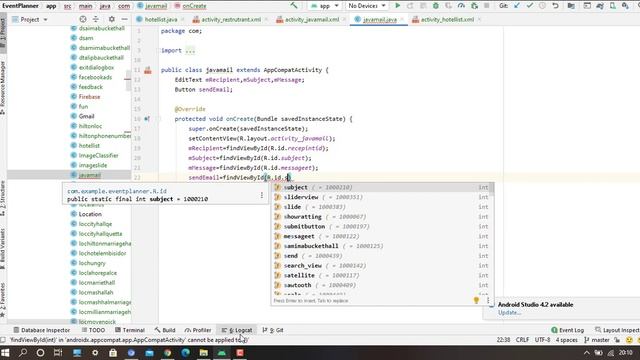
Task: Click the gutter icon next to class javamail
Action: (148, 70)
